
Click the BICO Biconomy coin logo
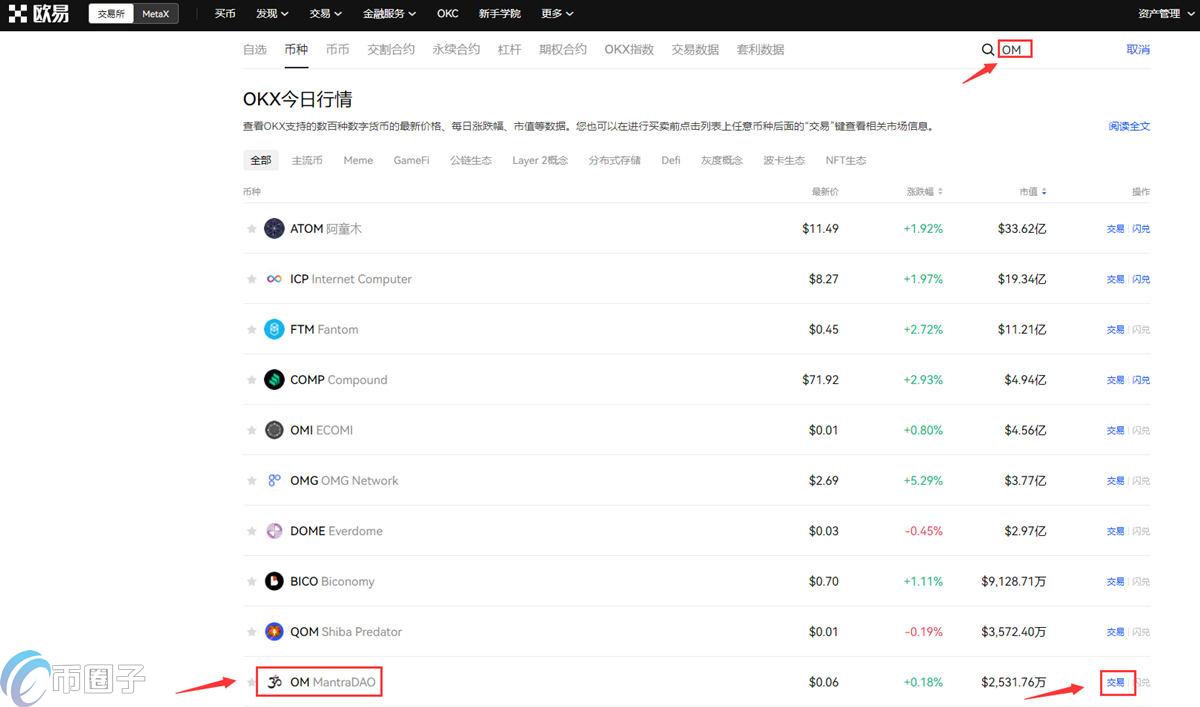coord(274,581)
